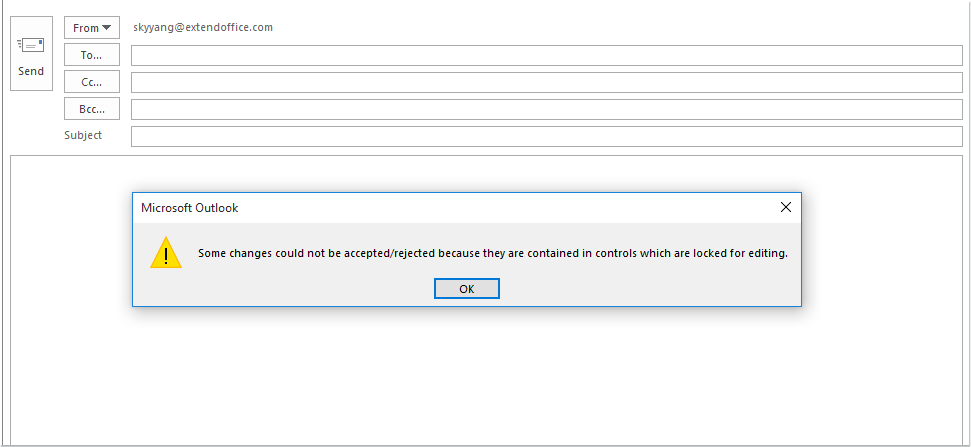Expand the From dropdown arrow
The height and width of the screenshot is (447, 971).
(107, 28)
